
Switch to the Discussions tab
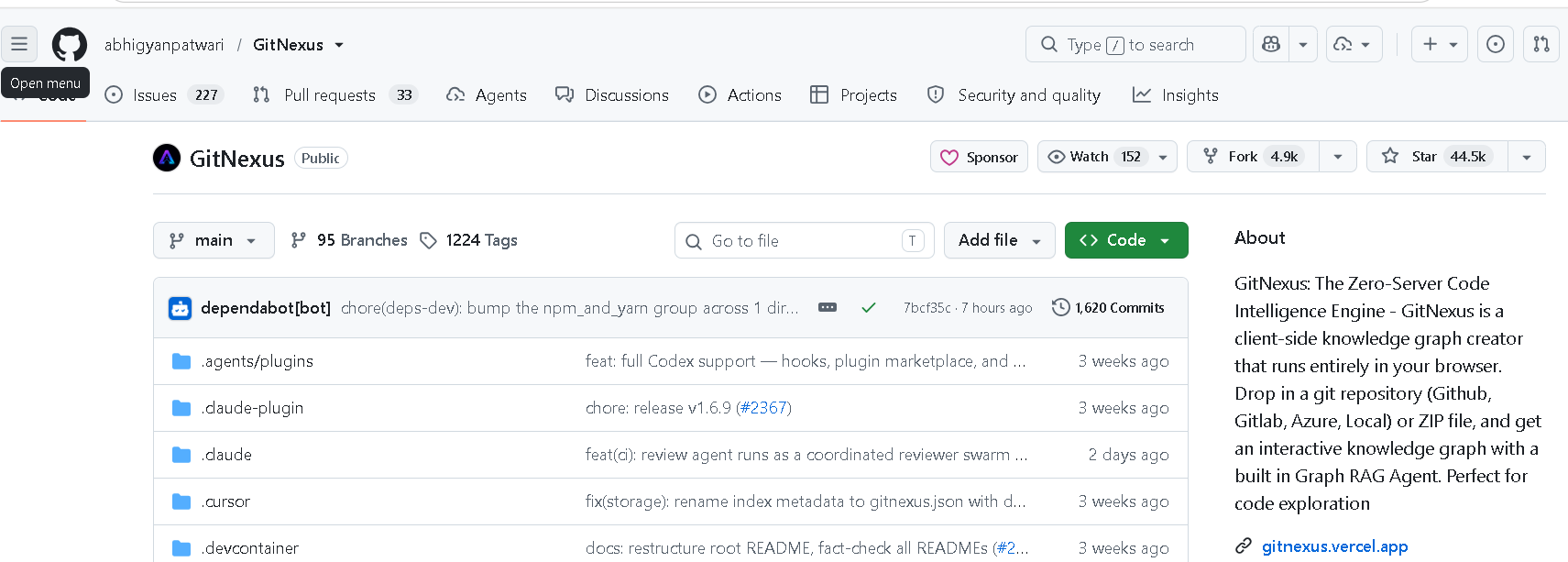point(612,95)
